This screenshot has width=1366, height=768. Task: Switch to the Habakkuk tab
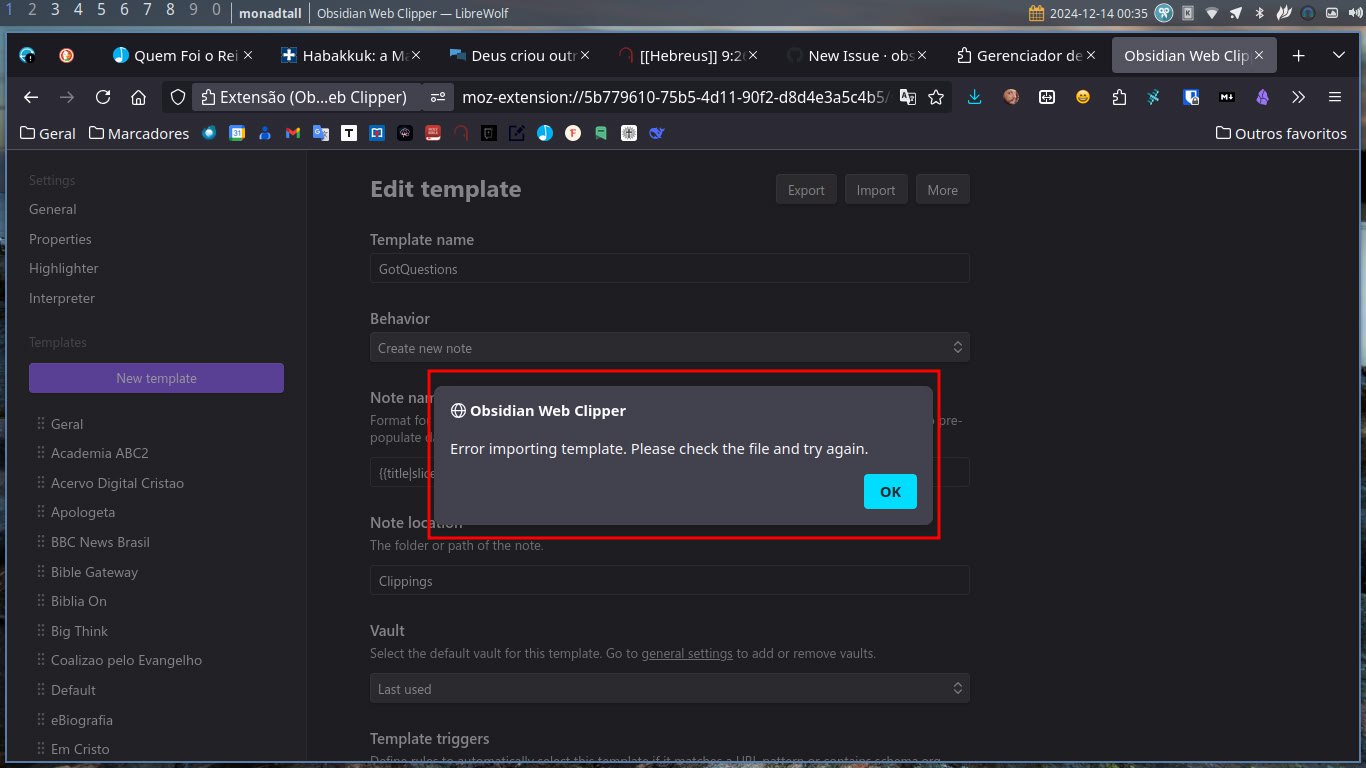[351, 56]
